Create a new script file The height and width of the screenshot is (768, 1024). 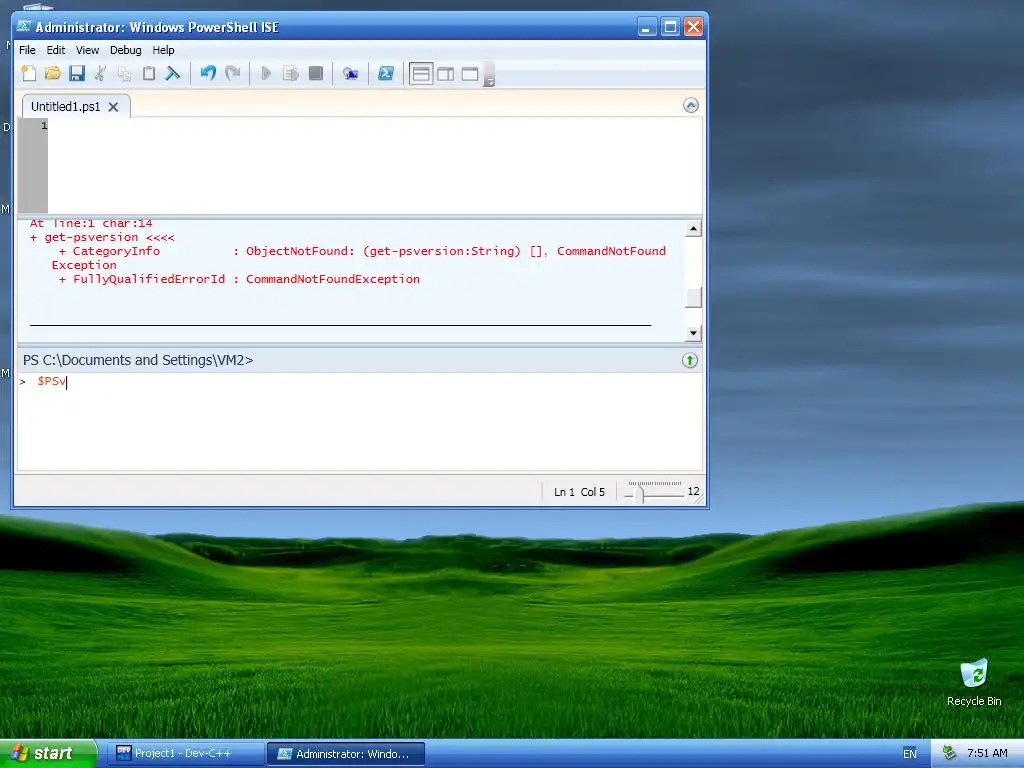pos(29,73)
